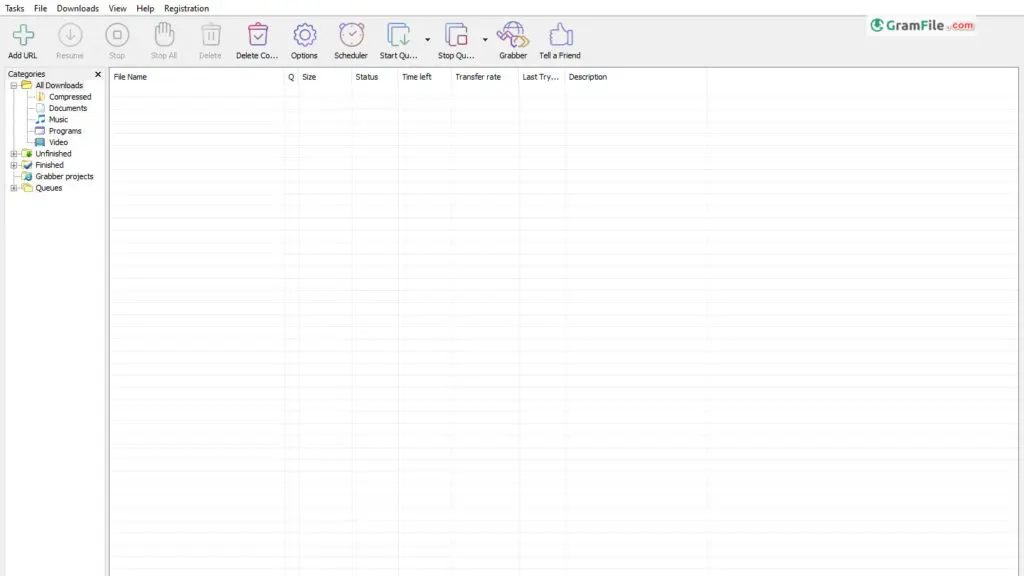The height and width of the screenshot is (576, 1024).
Task: Close the Categories panel
Action: (98, 74)
